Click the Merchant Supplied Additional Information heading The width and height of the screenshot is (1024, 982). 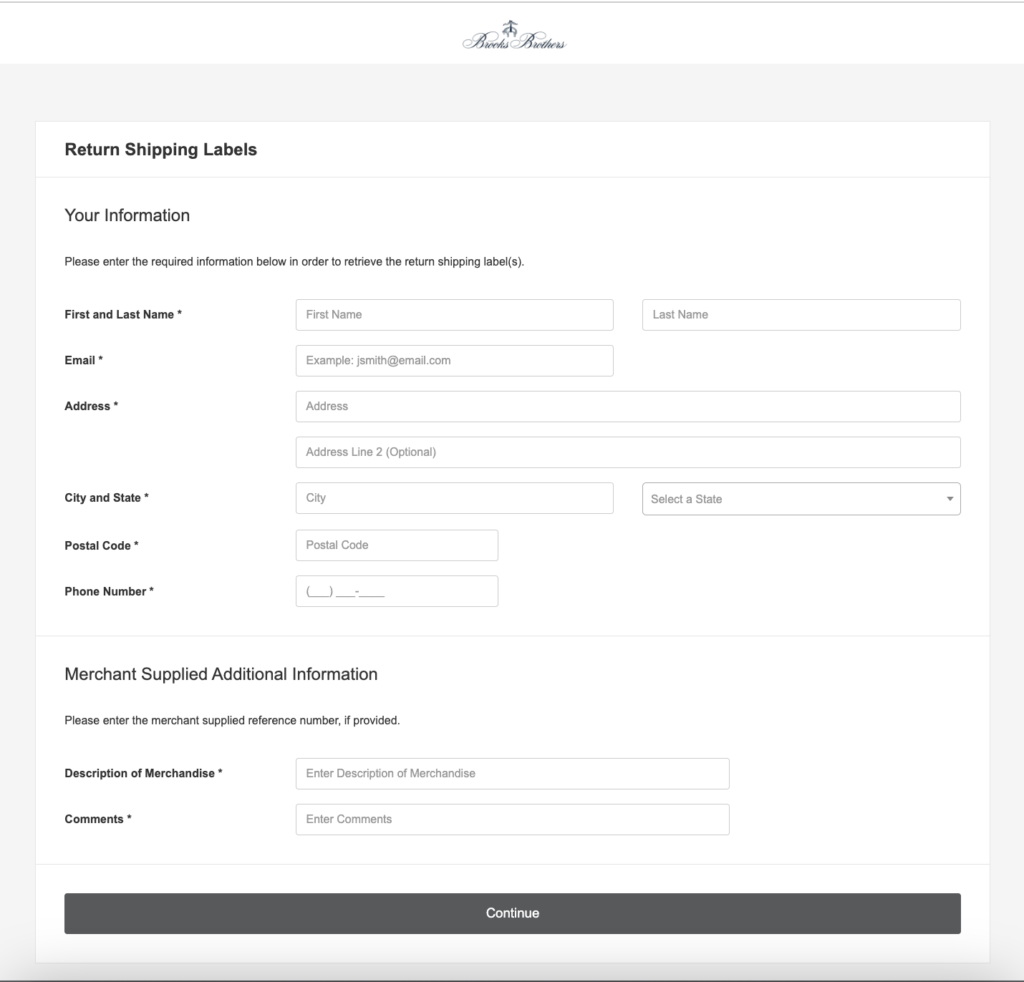[221, 674]
